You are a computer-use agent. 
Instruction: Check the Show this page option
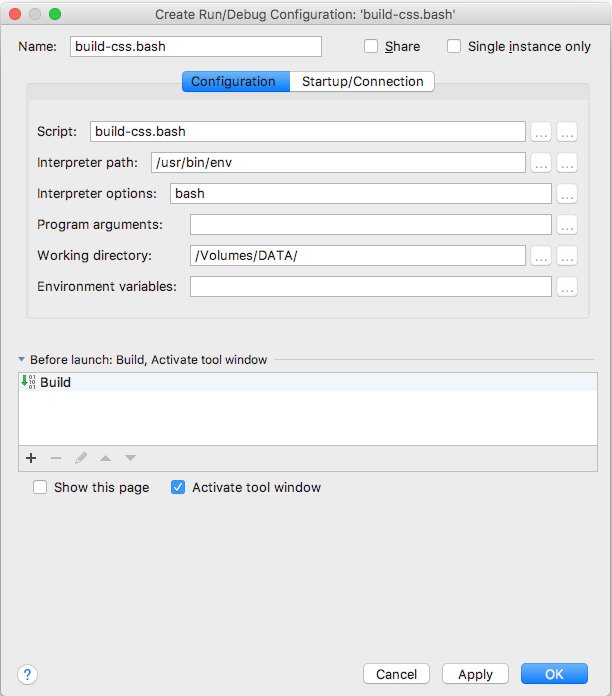[x=40, y=487]
